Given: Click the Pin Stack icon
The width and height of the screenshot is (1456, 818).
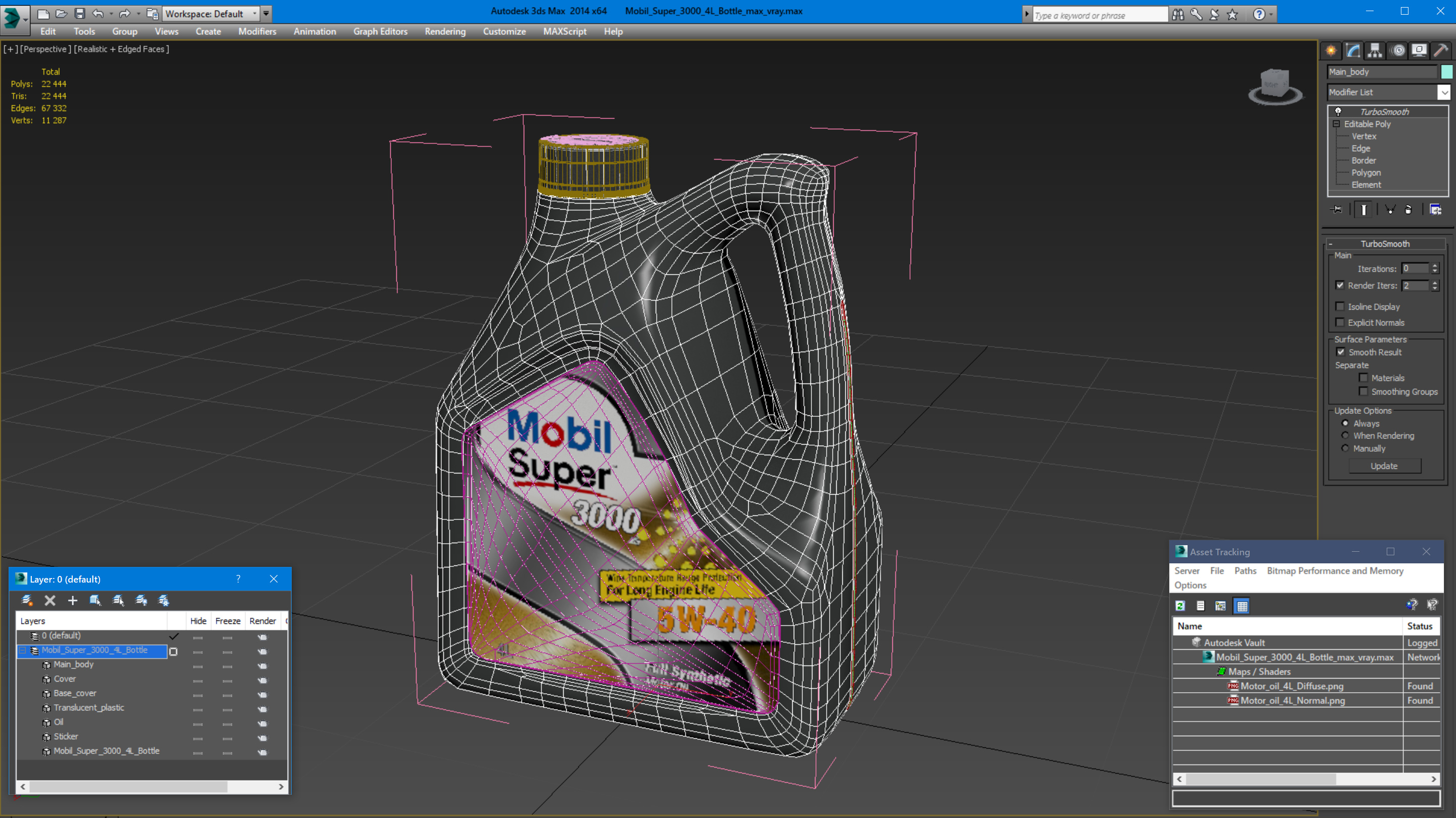Looking at the screenshot, I should click(1337, 210).
